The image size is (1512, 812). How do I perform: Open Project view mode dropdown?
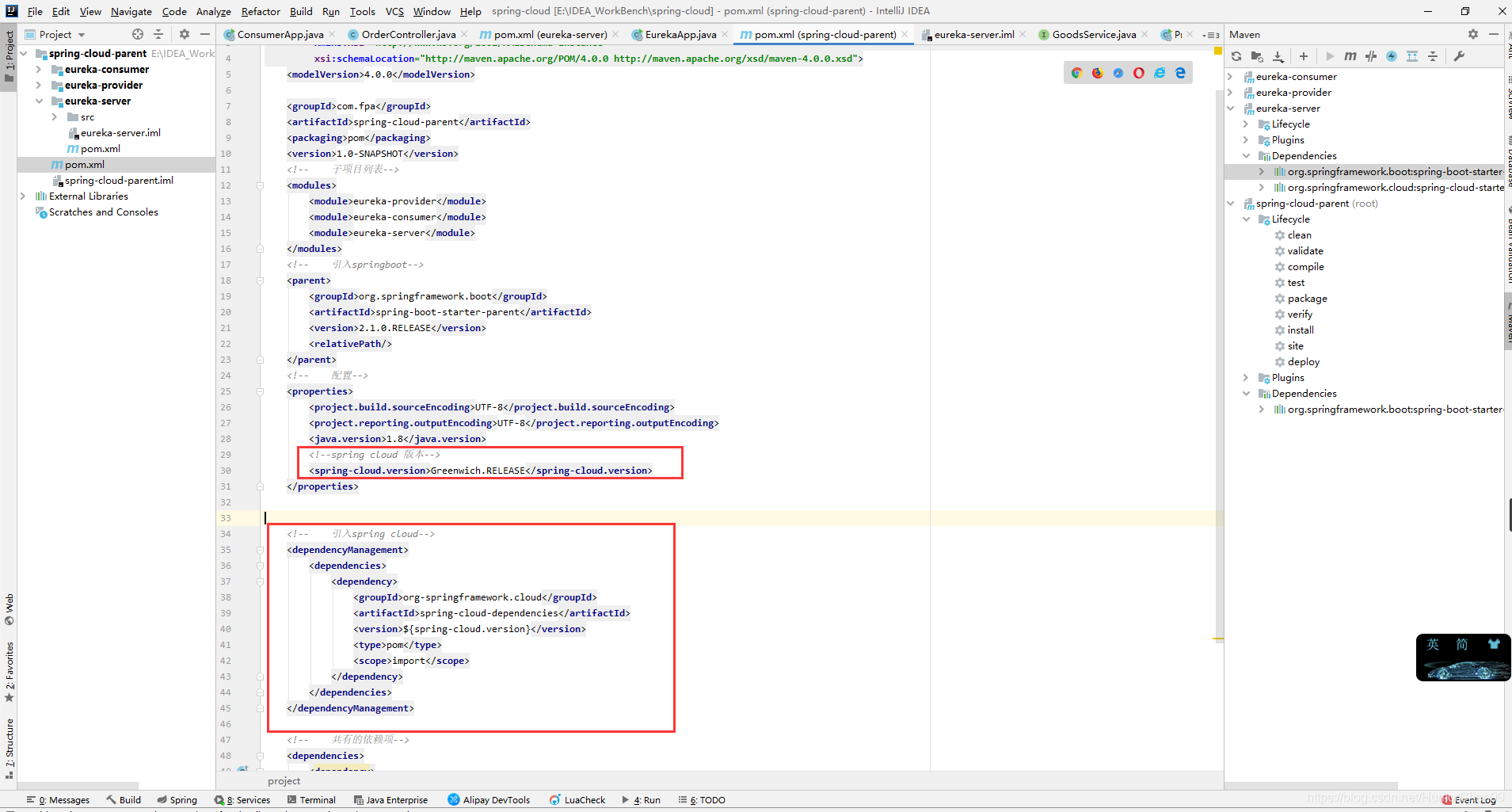pyautogui.click(x=55, y=34)
